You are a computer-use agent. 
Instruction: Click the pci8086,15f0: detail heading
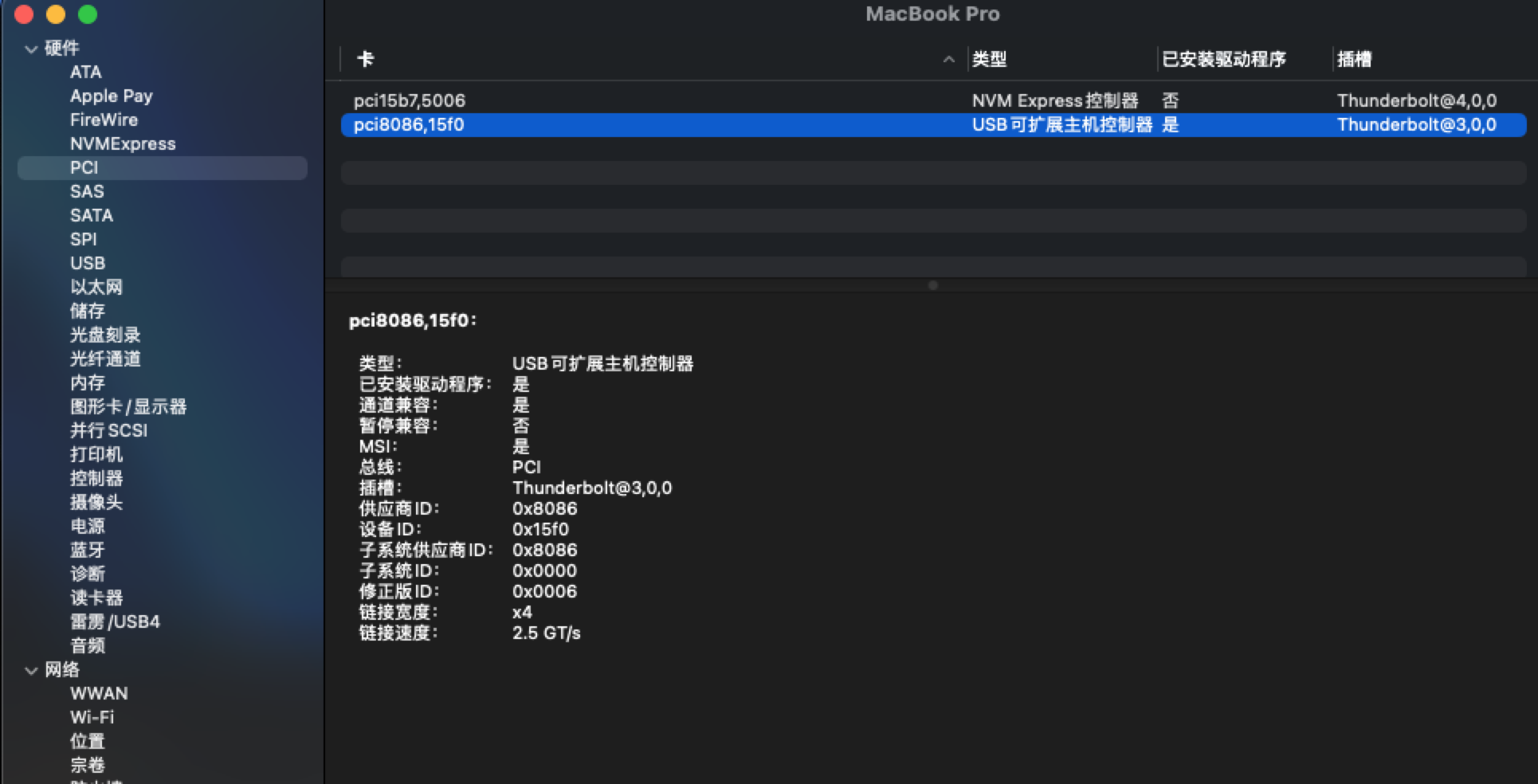coord(412,320)
